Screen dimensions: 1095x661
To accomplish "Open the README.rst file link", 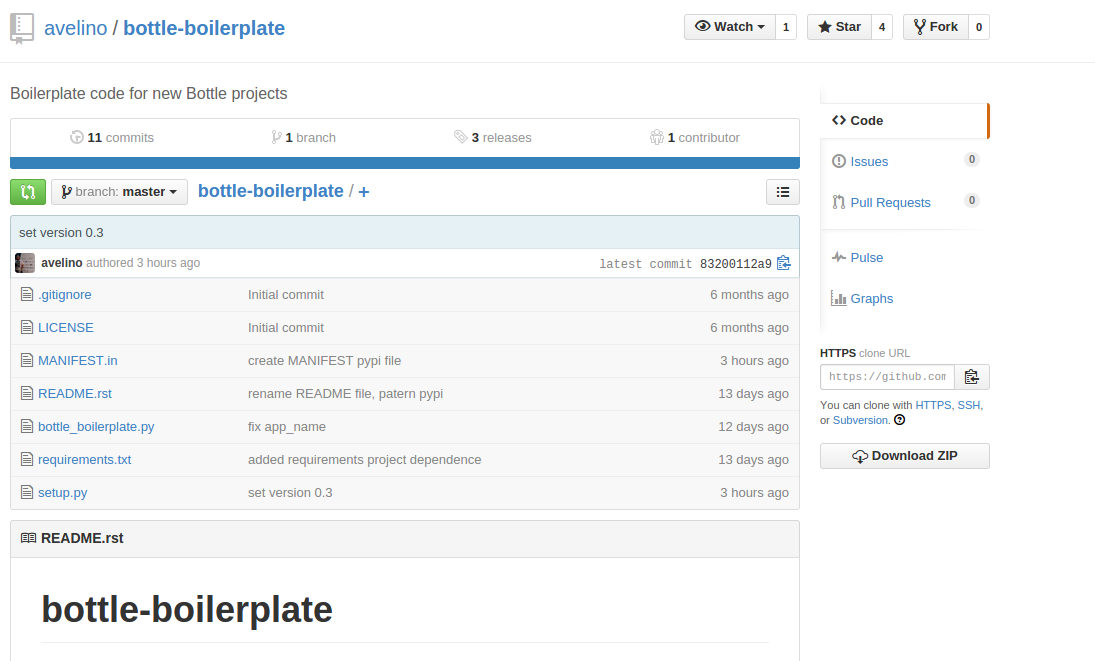I will 75,394.
